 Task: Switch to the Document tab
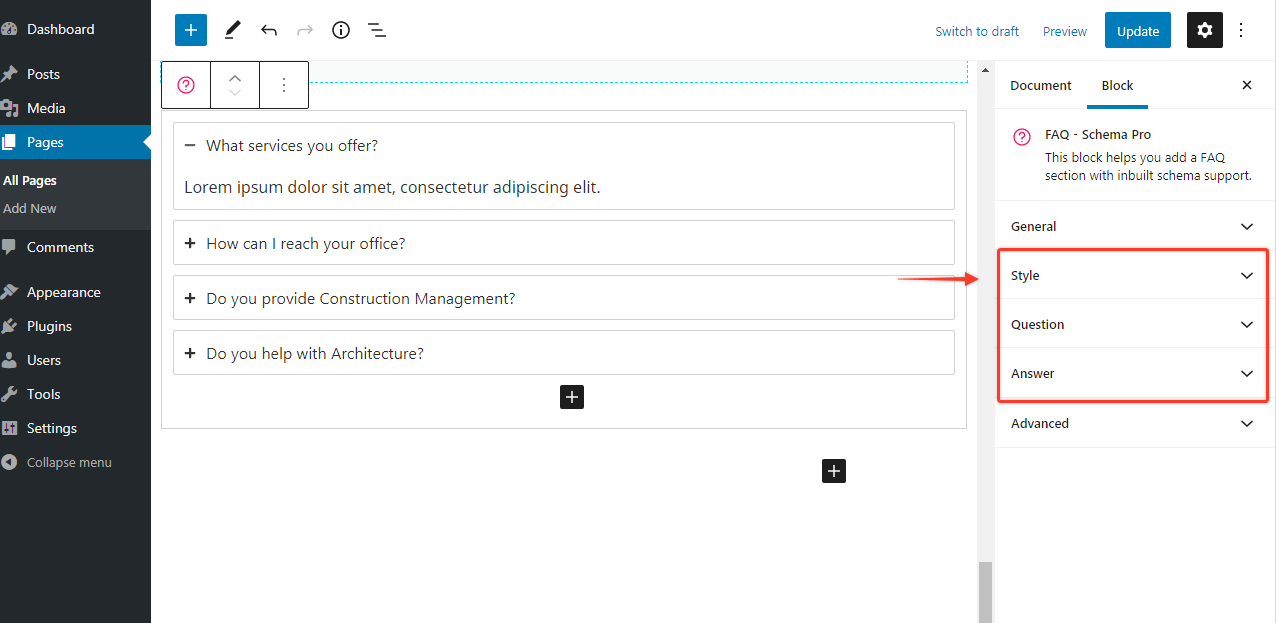pos(1040,85)
